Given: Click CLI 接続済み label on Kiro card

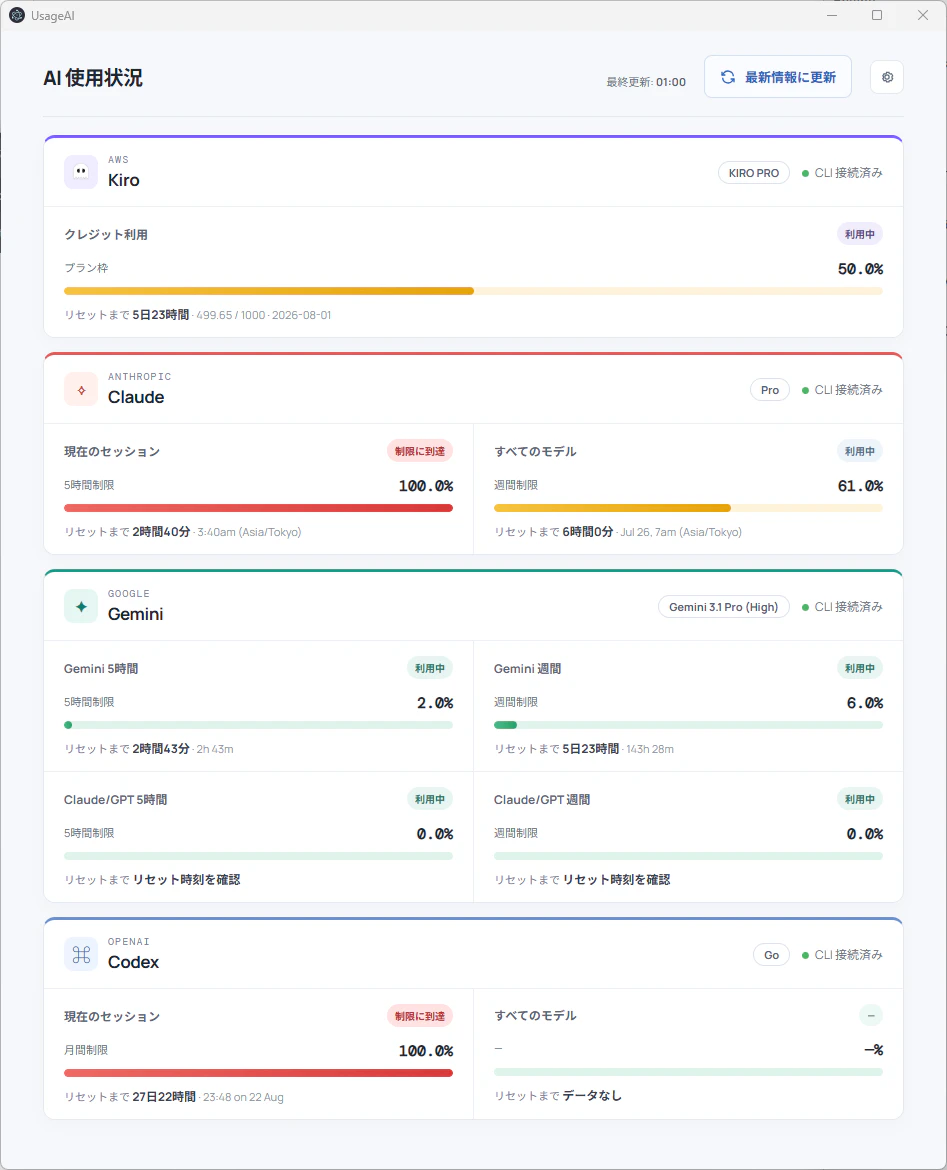Looking at the screenshot, I should pos(848,173).
